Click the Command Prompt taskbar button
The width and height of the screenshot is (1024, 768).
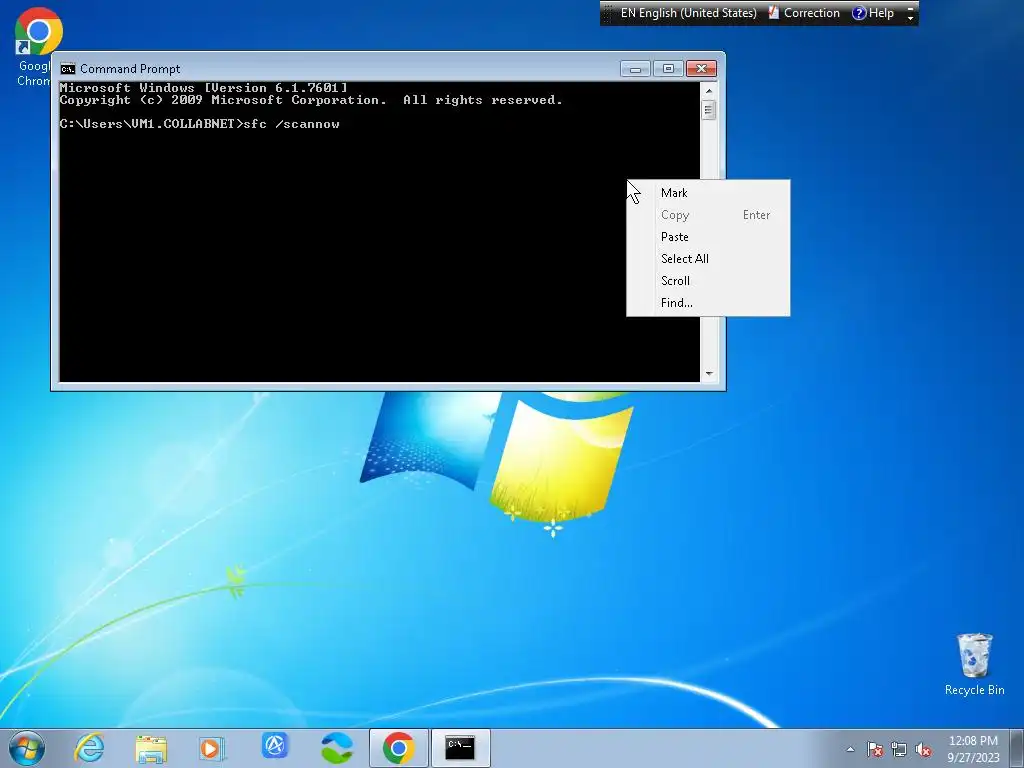460,748
